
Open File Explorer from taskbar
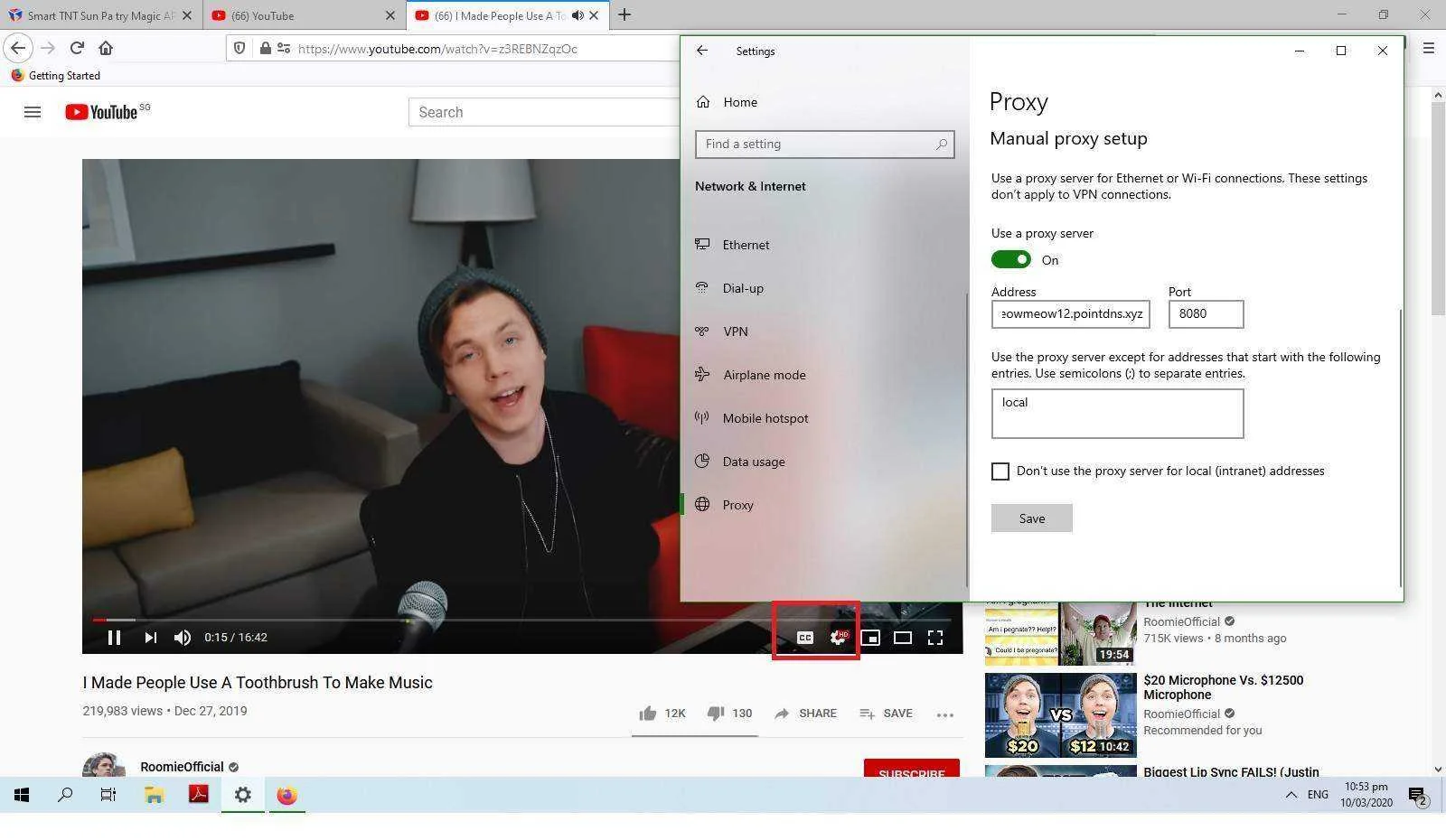click(x=154, y=795)
